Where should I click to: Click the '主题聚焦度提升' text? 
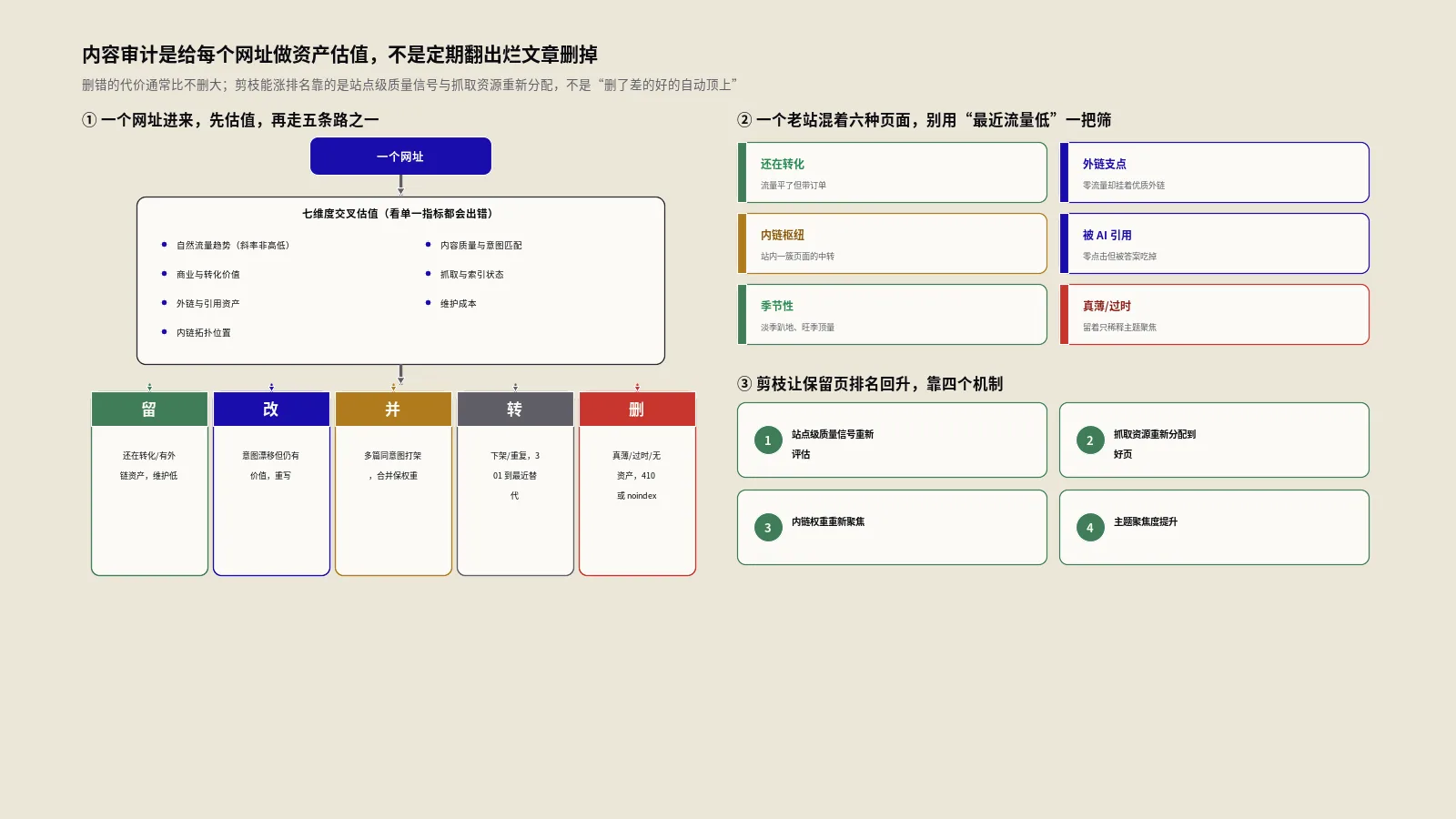pos(1146,522)
